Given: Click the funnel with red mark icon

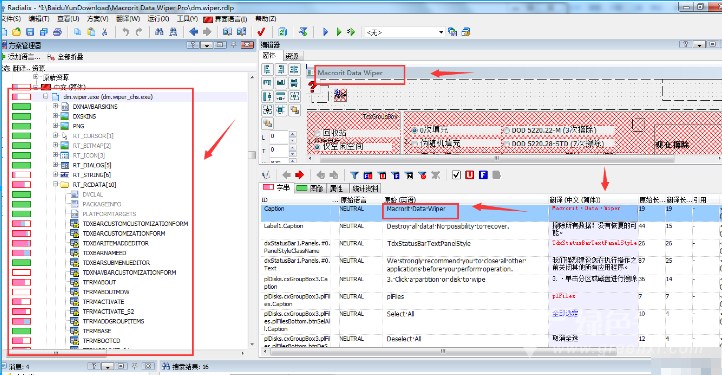Looking at the screenshot, I should 422,175.
